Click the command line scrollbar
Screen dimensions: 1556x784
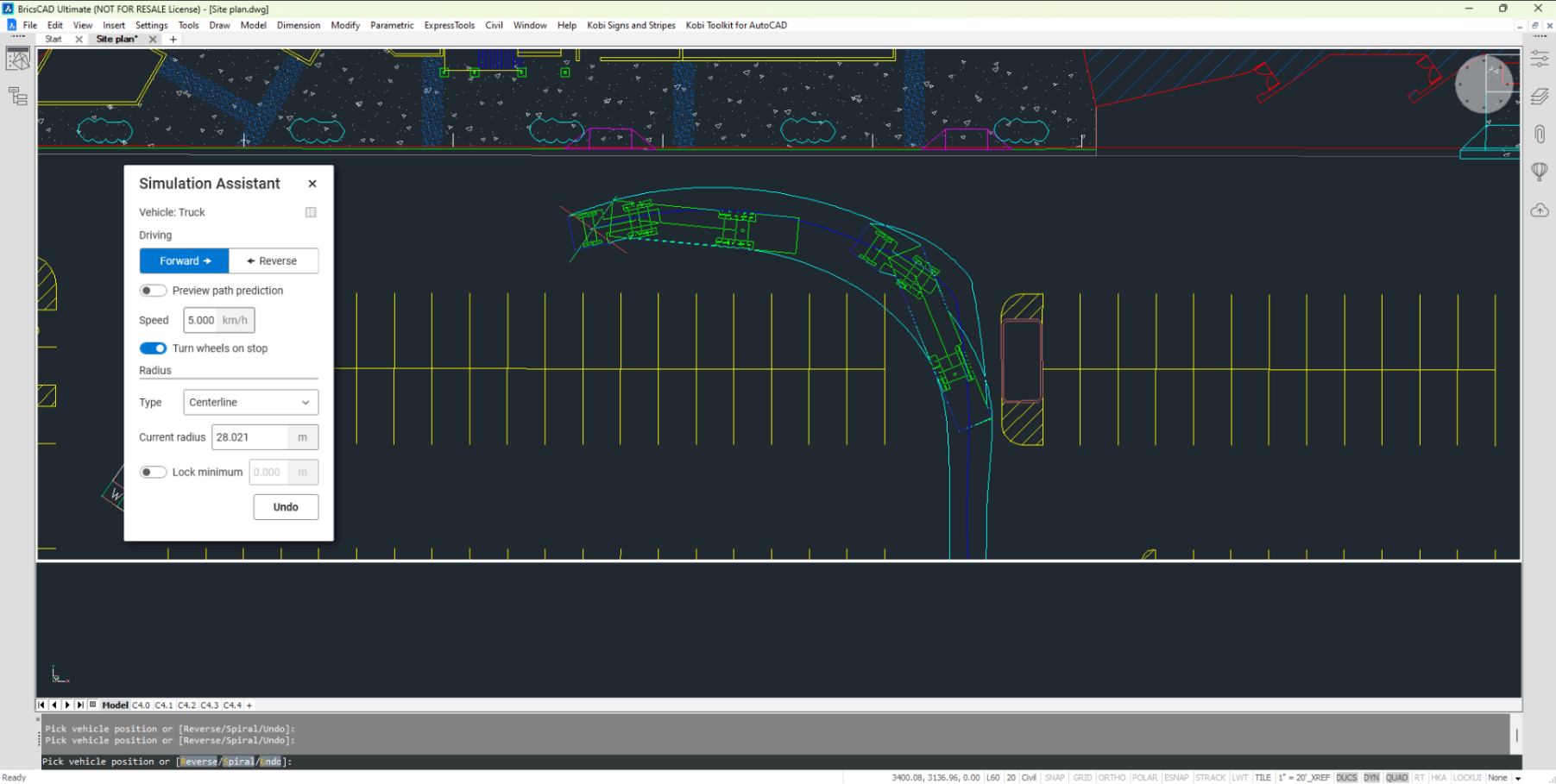click(x=1516, y=735)
